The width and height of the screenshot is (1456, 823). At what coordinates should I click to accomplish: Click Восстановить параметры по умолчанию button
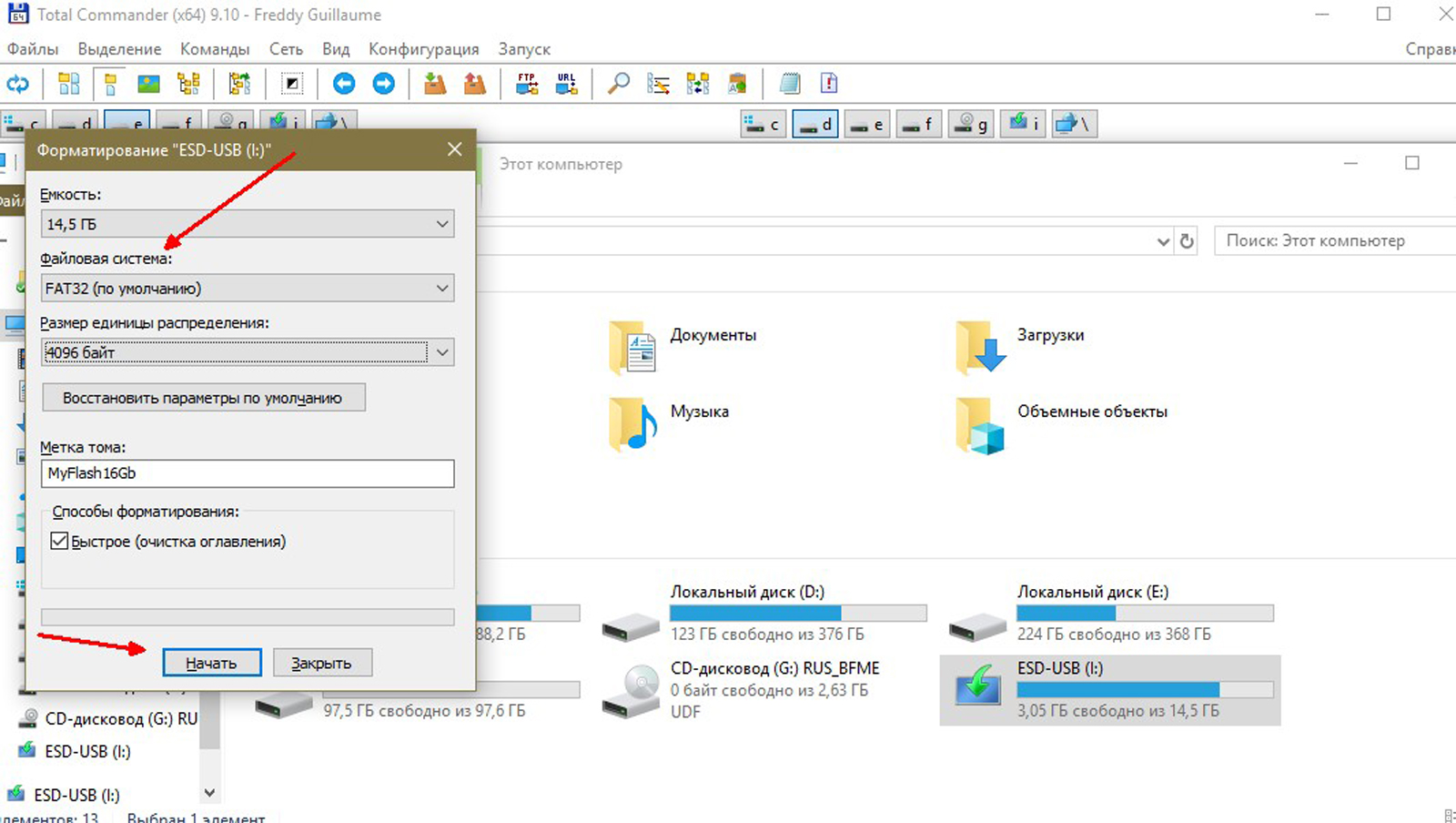pos(204,398)
